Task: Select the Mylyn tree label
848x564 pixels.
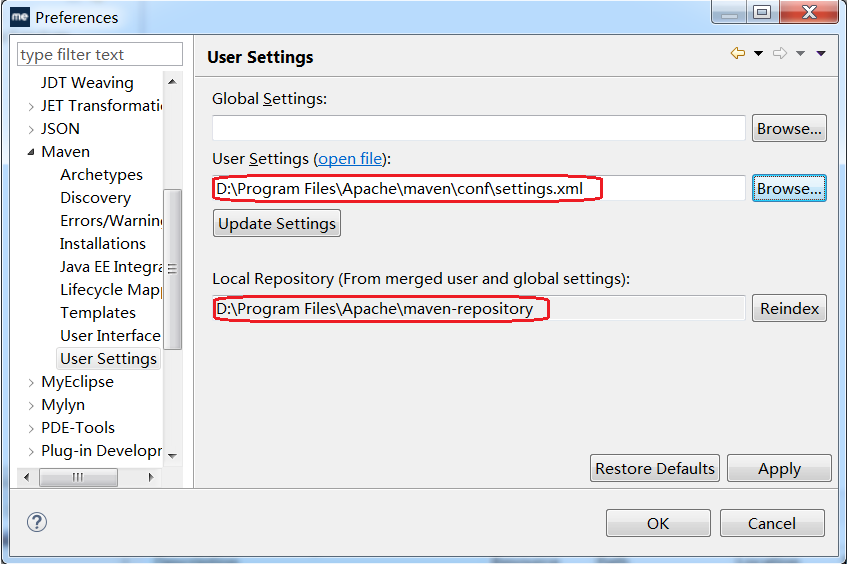Action: pyautogui.click(x=63, y=405)
